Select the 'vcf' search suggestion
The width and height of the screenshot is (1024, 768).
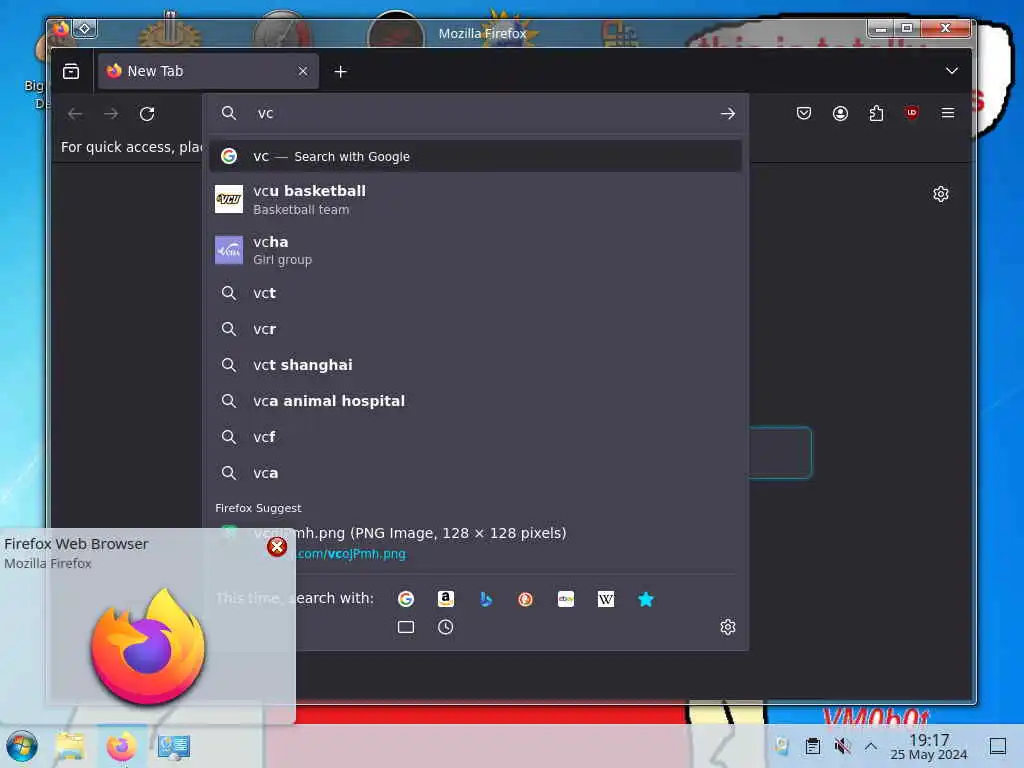[475, 437]
